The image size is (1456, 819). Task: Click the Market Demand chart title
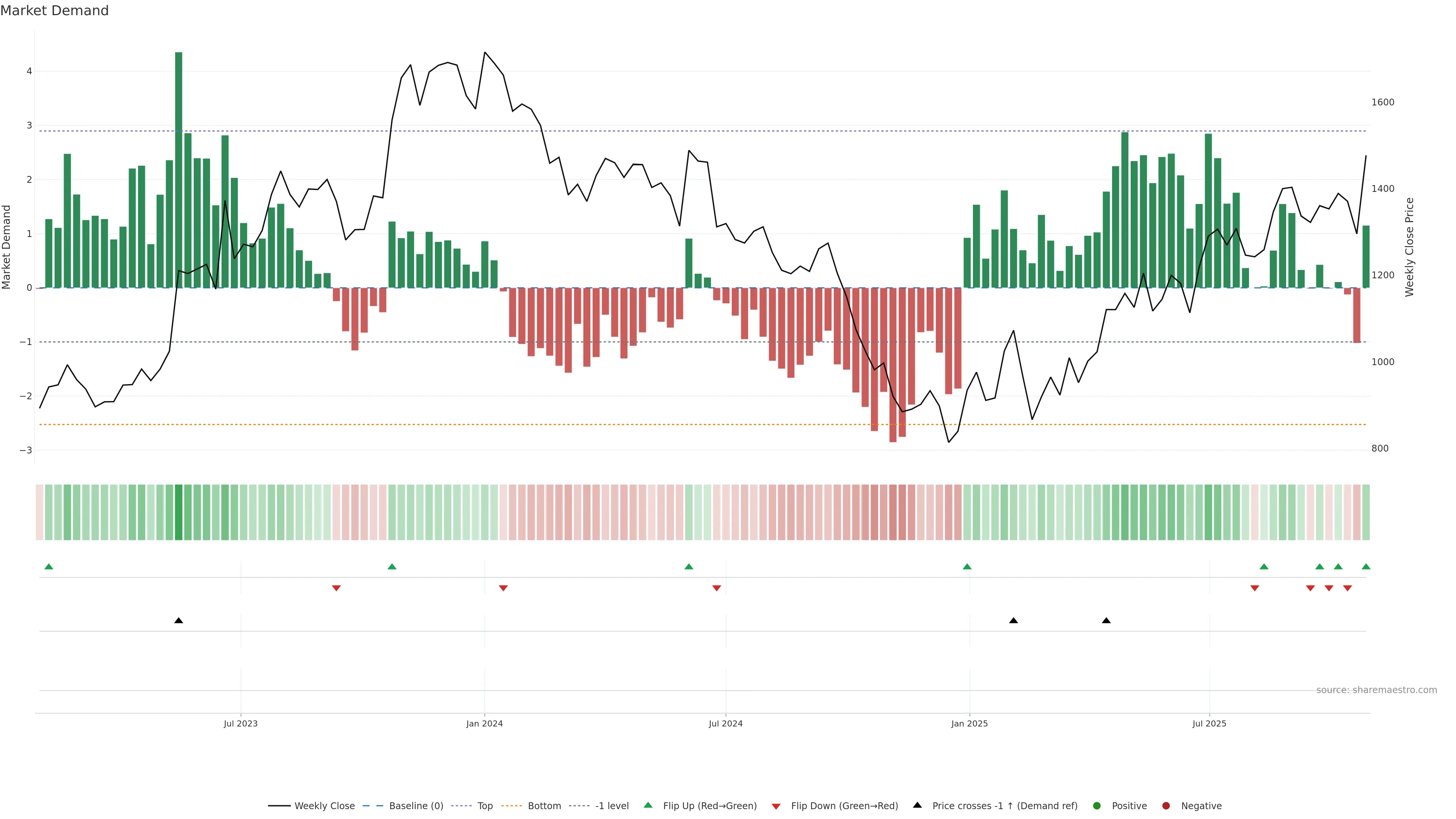click(54, 11)
